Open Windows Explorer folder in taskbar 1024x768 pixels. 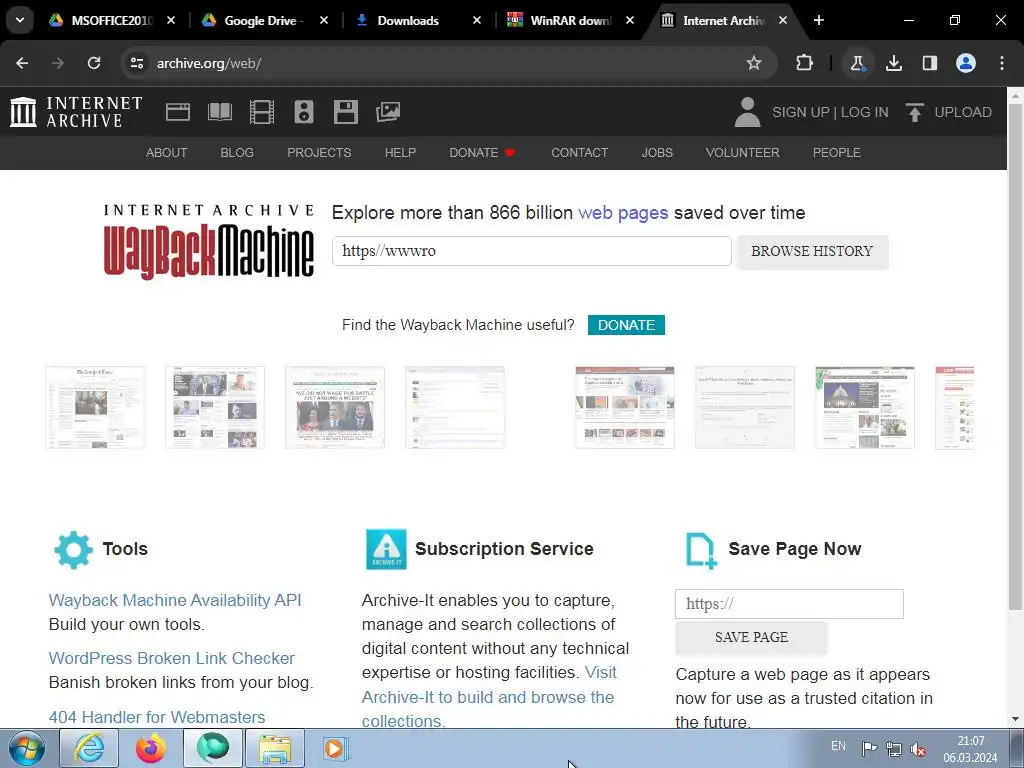coord(275,748)
